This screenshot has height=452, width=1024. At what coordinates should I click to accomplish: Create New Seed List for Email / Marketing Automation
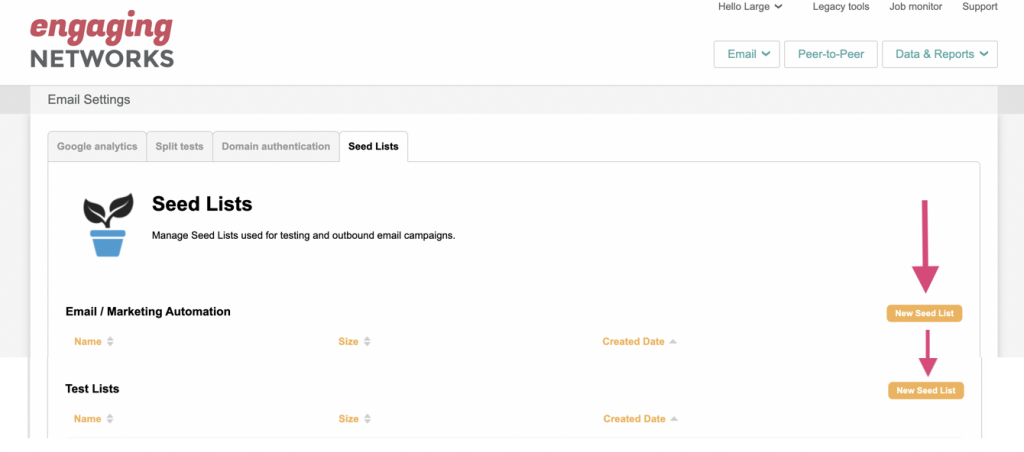pos(924,314)
